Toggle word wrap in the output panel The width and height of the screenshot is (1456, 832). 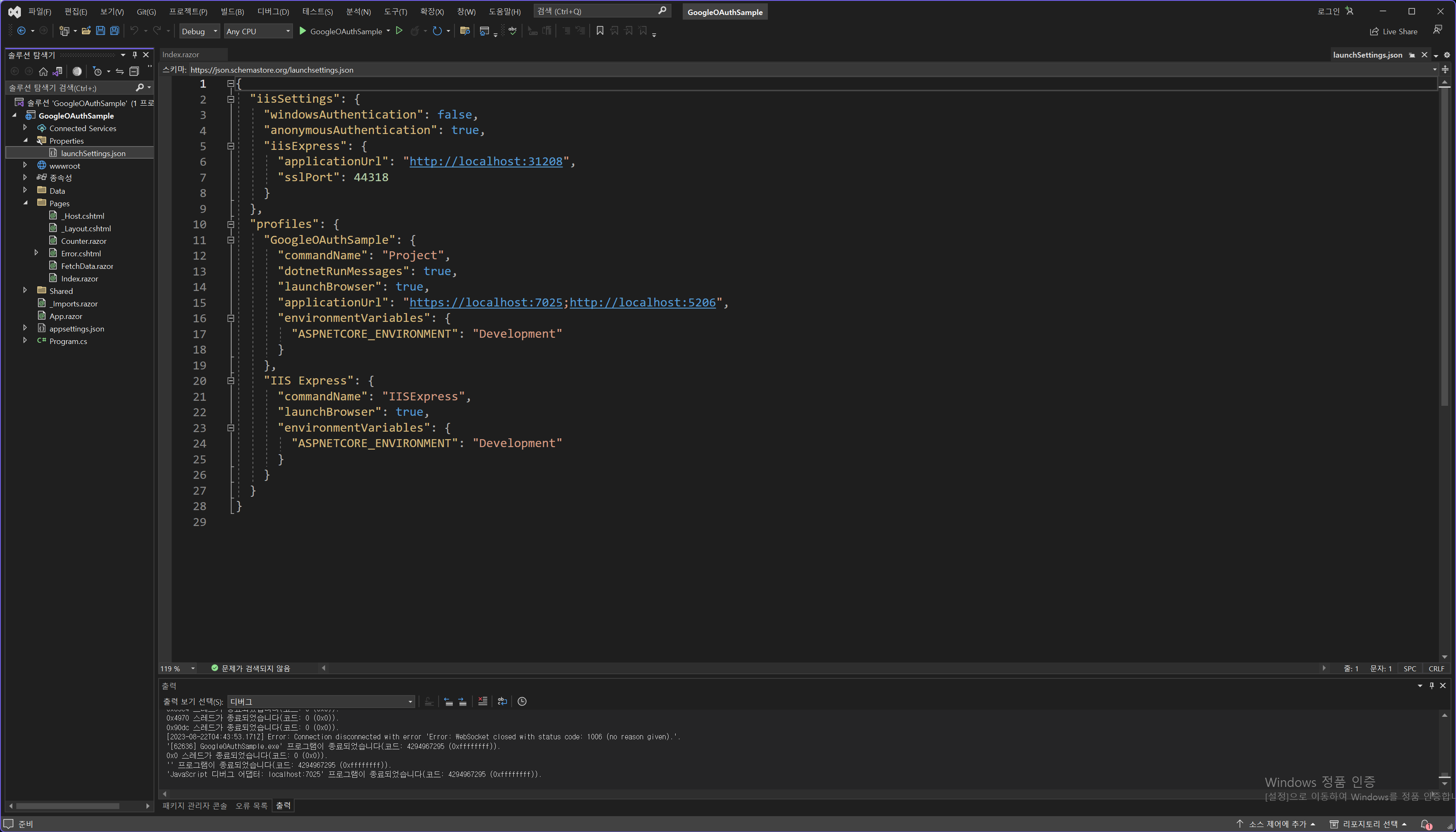pos(502,701)
